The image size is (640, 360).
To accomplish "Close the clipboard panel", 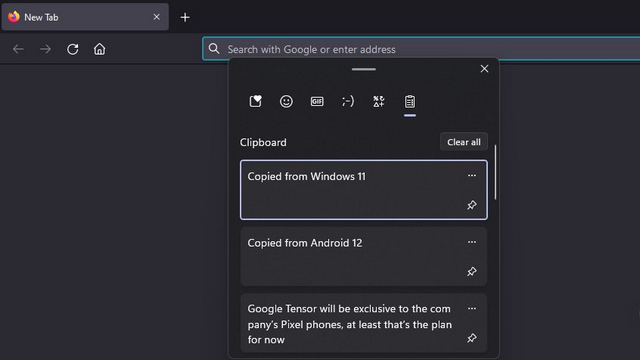I will pos(484,69).
